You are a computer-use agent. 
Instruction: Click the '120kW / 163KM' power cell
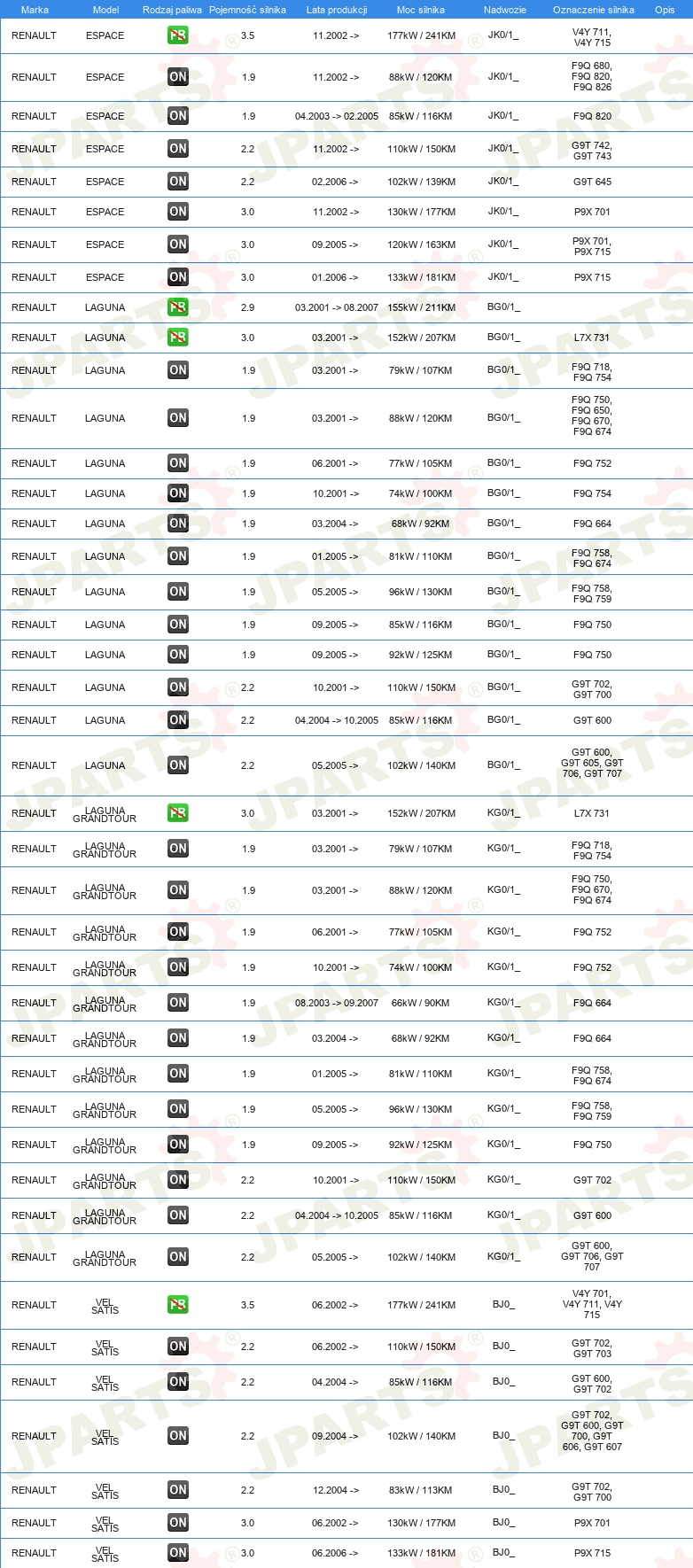pyautogui.click(x=421, y=245)
